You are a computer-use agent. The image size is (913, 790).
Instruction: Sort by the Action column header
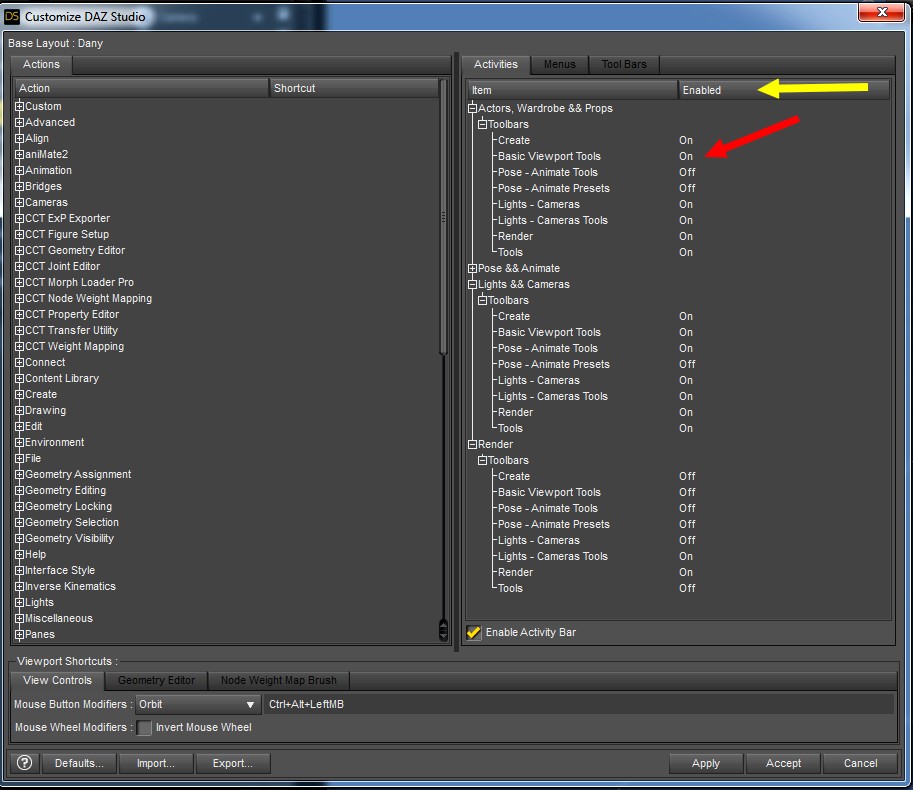point(141,88)
